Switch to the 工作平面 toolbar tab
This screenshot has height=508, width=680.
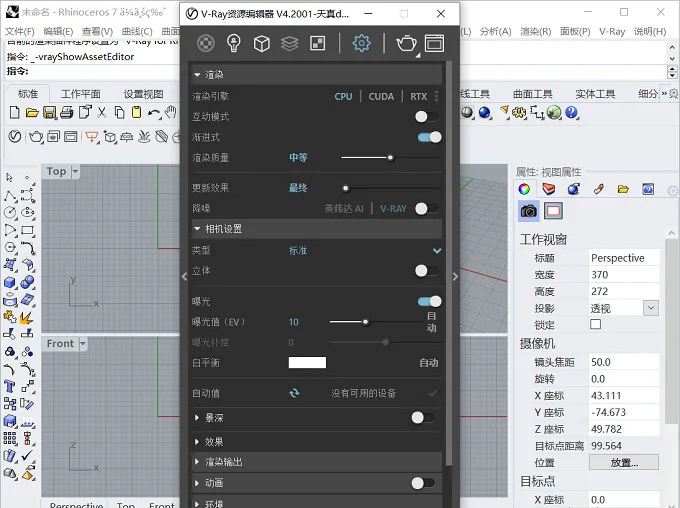point(81,94)
